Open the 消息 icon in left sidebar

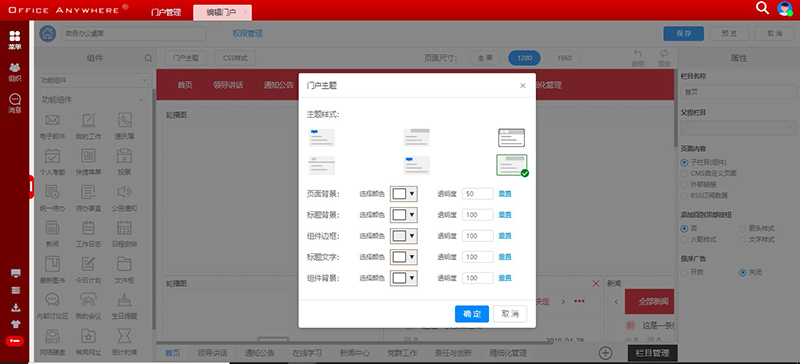pos(15,103)
